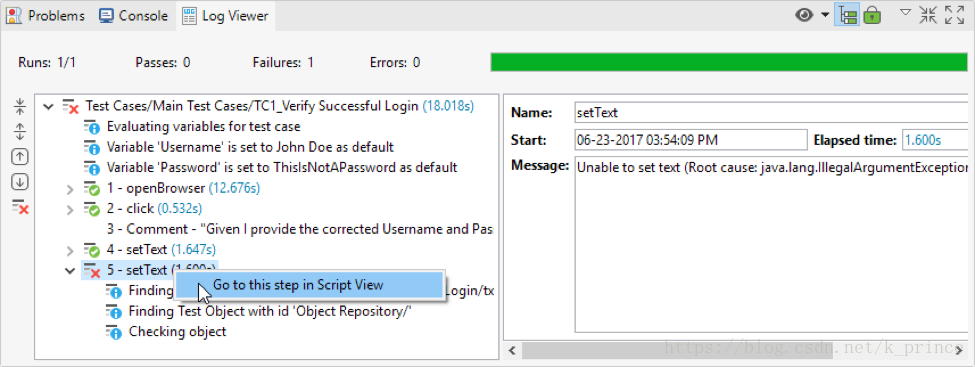Switch to the Problems tab

pyautogui.click(x=45, y=16)
